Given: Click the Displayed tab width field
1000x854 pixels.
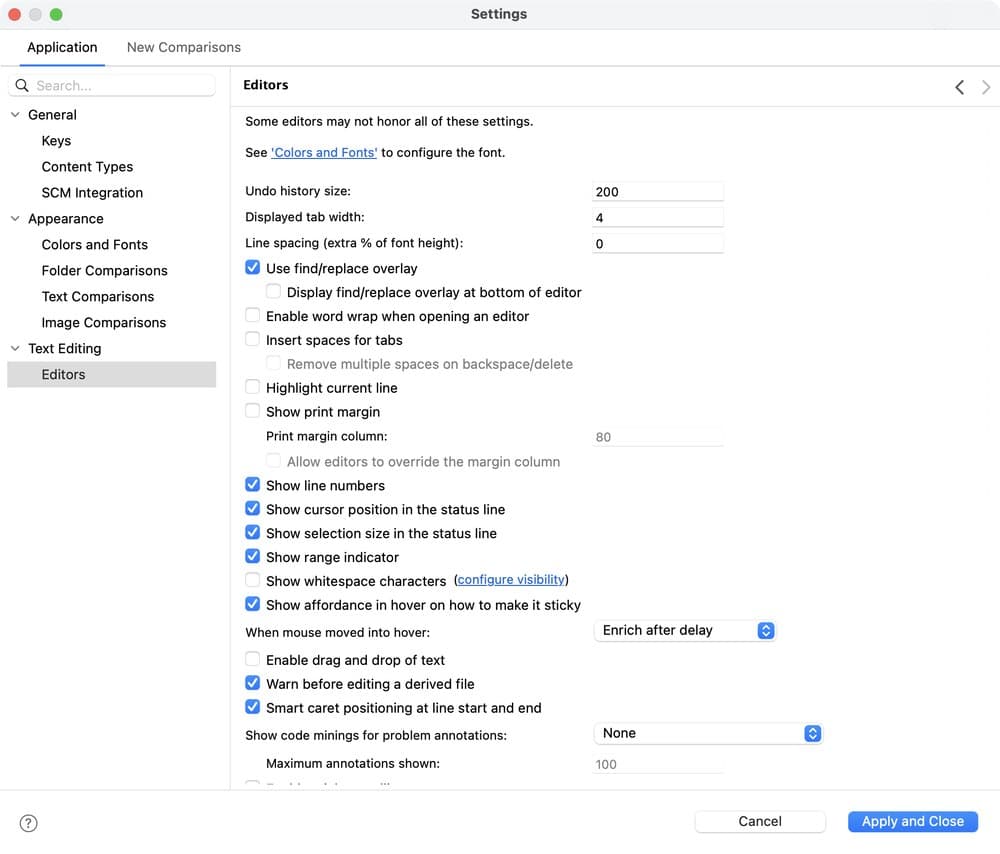Looking at the screenshot, I should click(658, 217).
